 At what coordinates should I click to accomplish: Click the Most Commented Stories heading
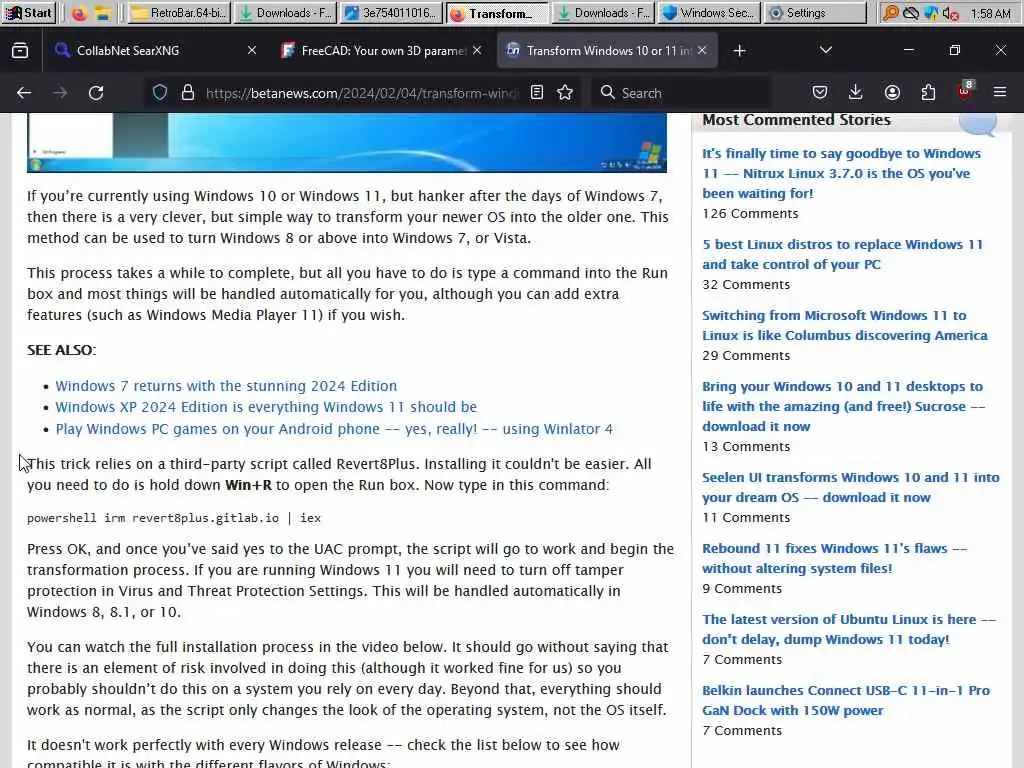tap(796, 120)
